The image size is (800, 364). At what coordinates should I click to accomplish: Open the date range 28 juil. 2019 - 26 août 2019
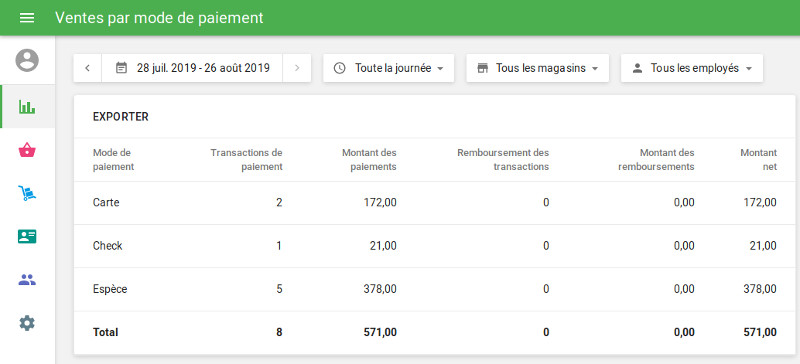[192, 68]
